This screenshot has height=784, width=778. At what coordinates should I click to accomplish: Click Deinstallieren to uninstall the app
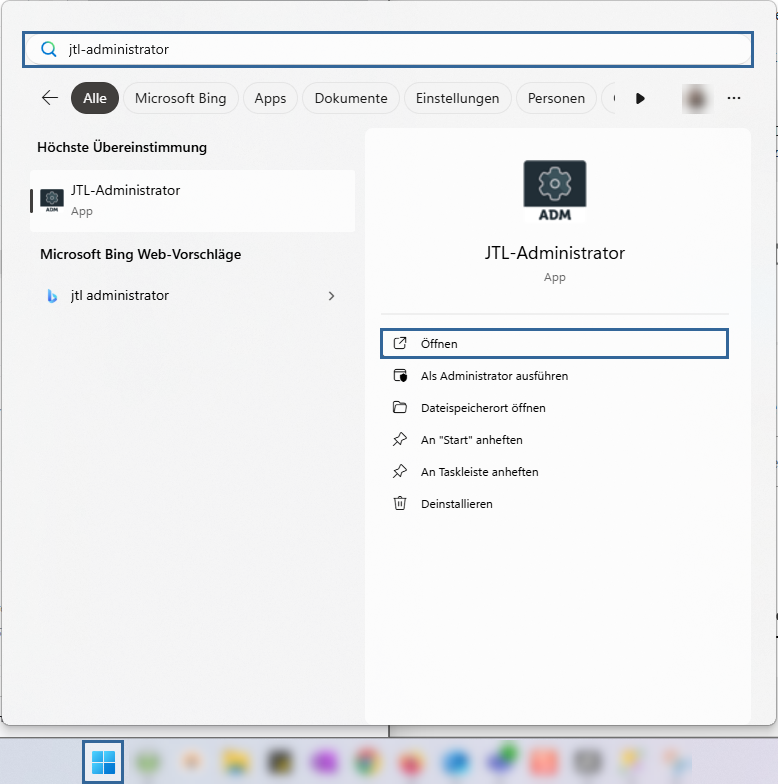click(456, 504)
